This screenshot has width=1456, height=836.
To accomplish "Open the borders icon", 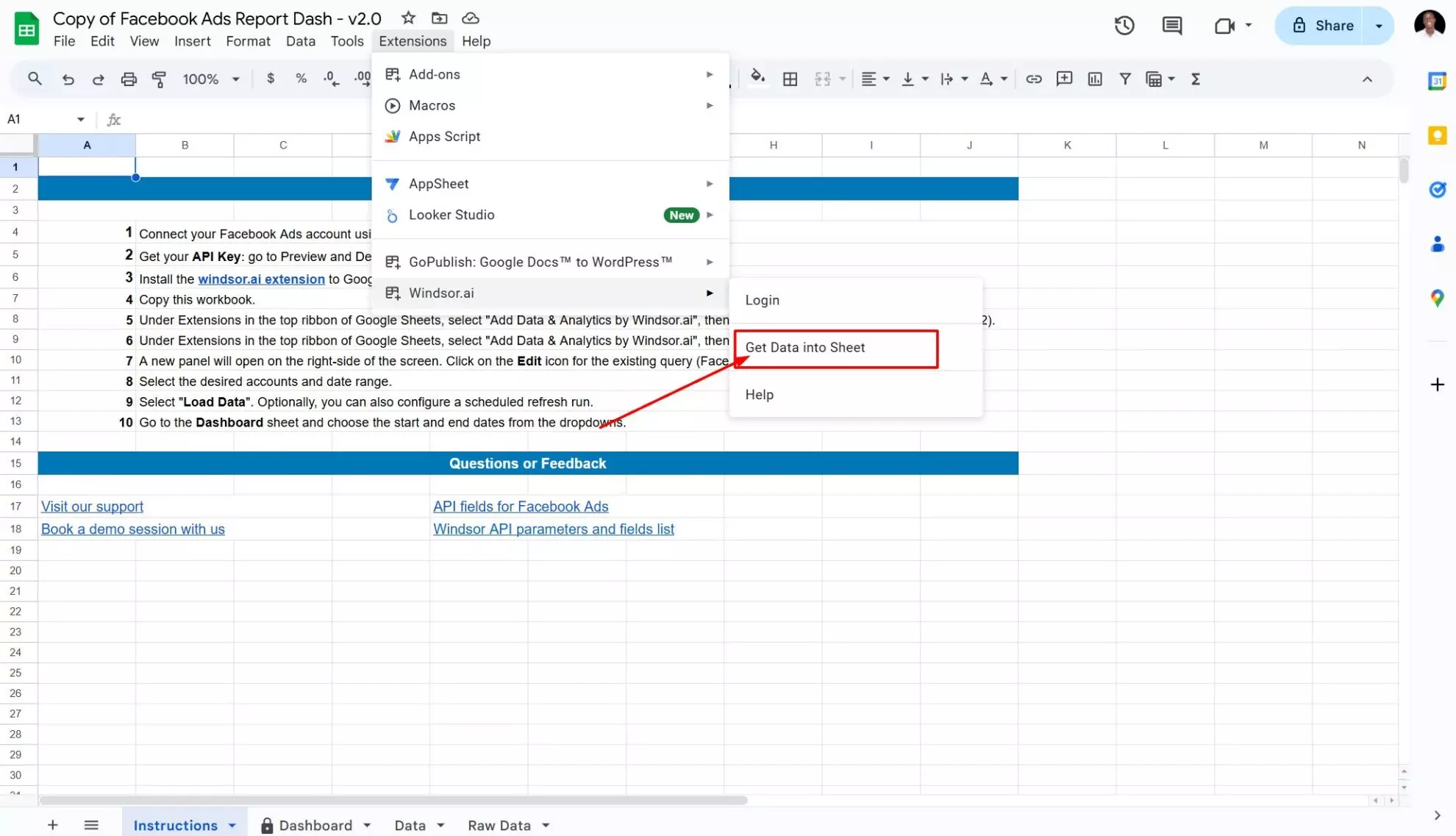I will 790,79.
